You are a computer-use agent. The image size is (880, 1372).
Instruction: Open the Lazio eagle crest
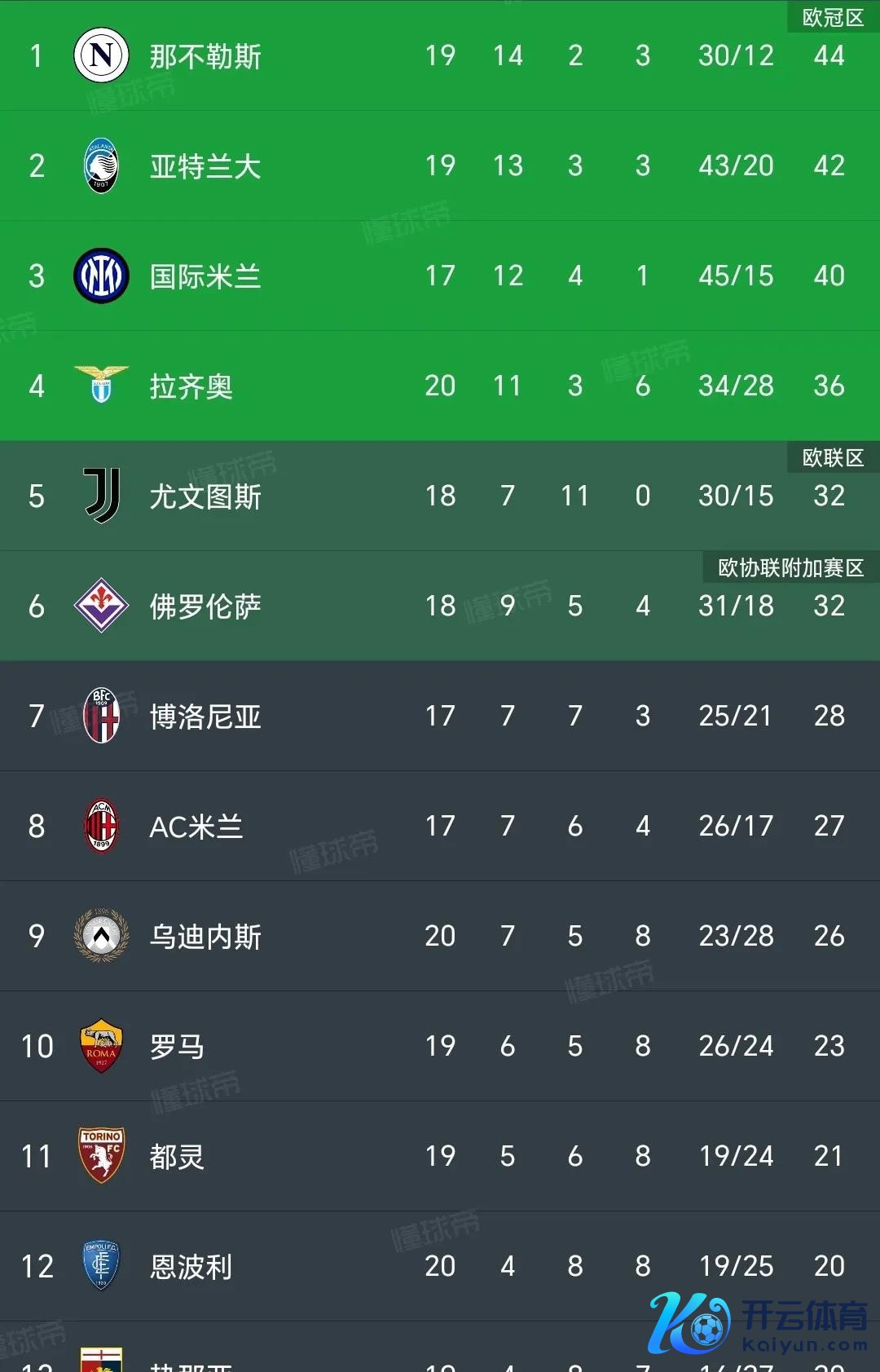(x=101, y=385)
